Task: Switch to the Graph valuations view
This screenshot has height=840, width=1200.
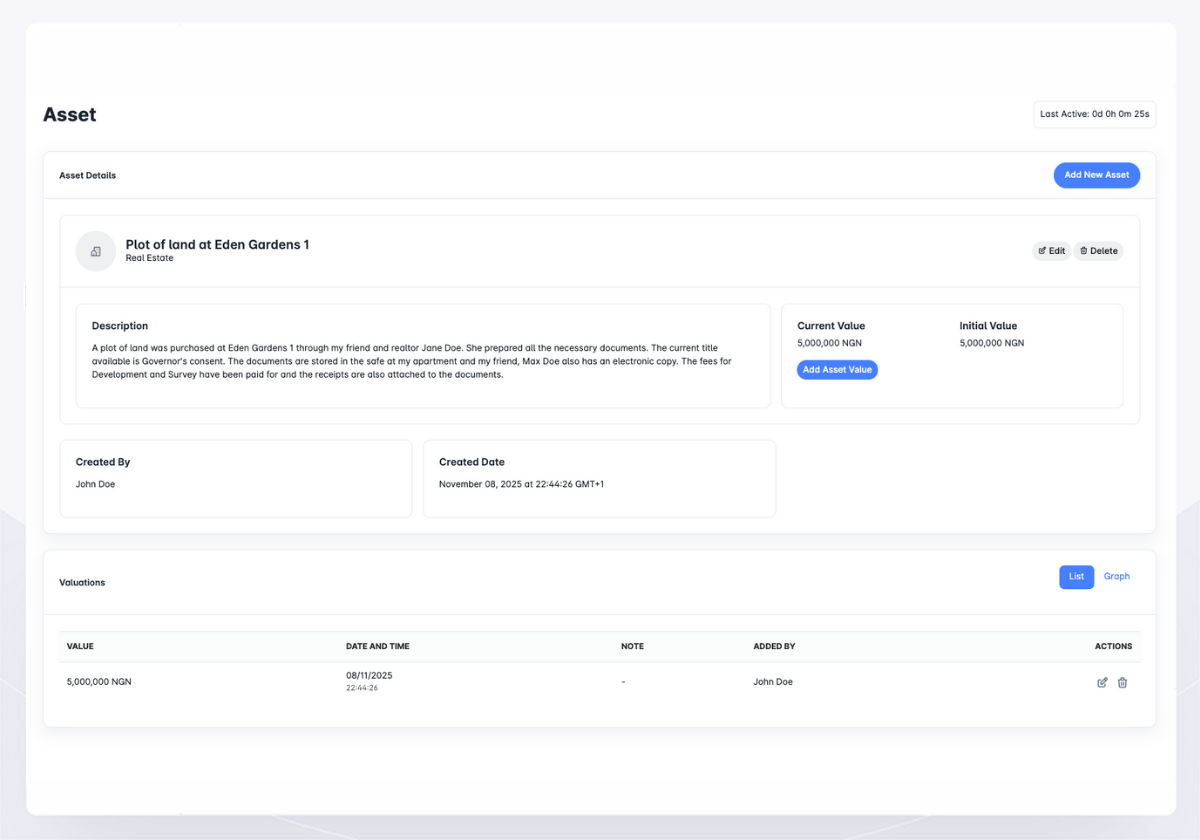Action: click(1116, 577)
